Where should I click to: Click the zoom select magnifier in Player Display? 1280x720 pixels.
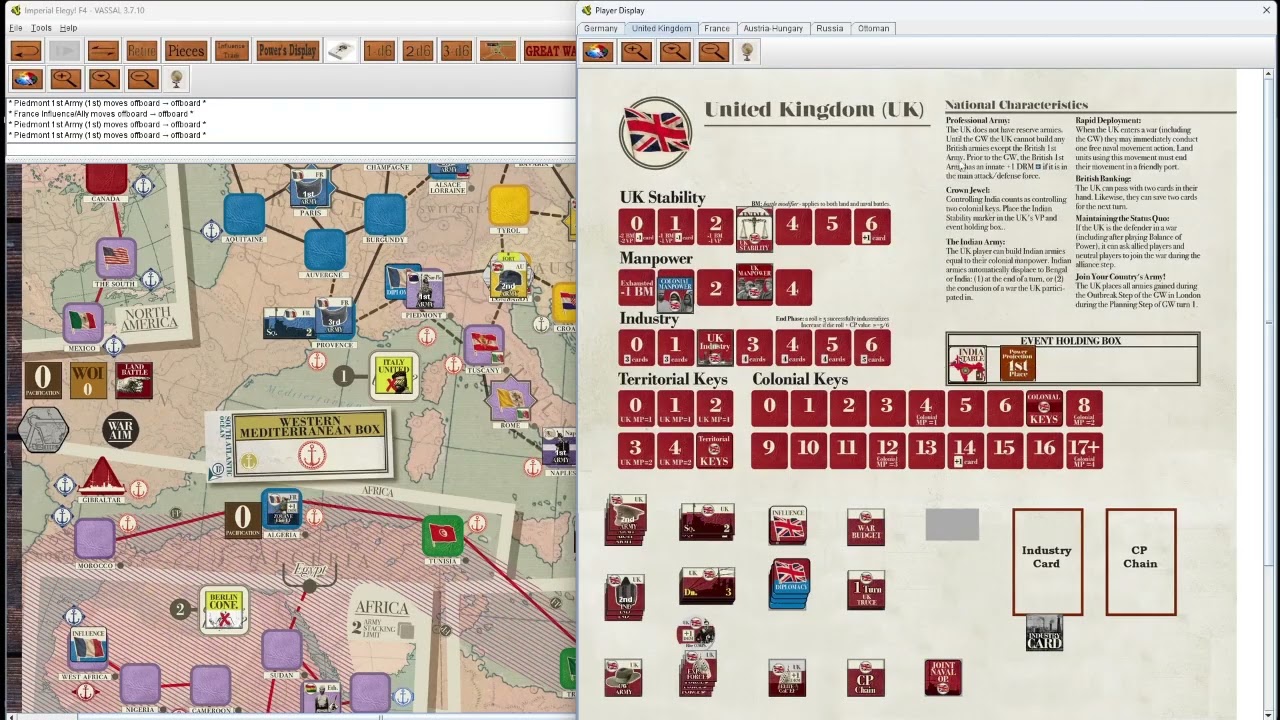click(x=675, y=51)
